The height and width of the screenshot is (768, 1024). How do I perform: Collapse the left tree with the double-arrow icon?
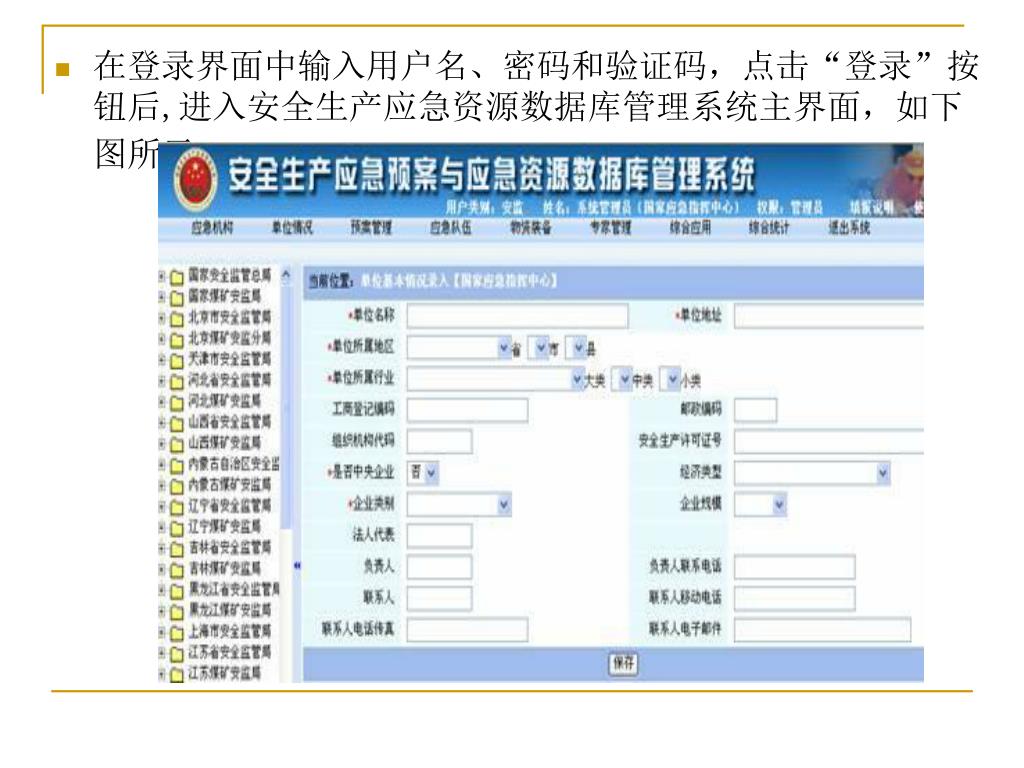click(297, 566)
